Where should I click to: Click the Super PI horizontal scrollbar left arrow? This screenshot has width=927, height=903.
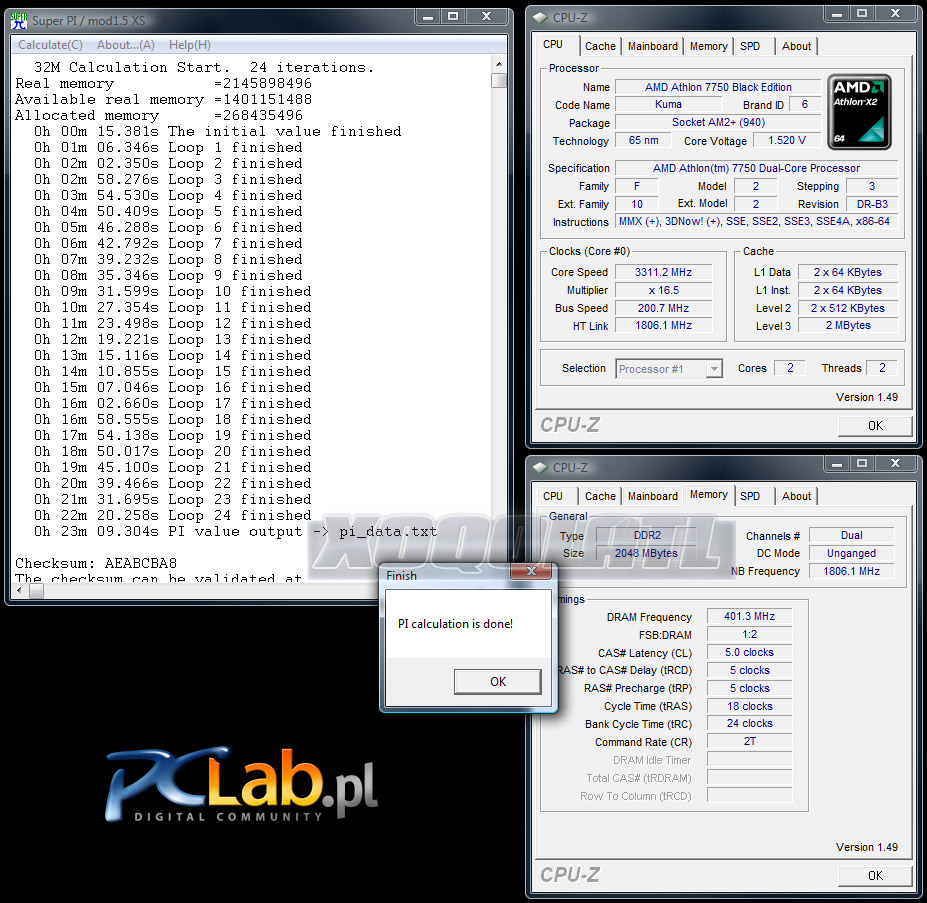click(x=20, y=590)
